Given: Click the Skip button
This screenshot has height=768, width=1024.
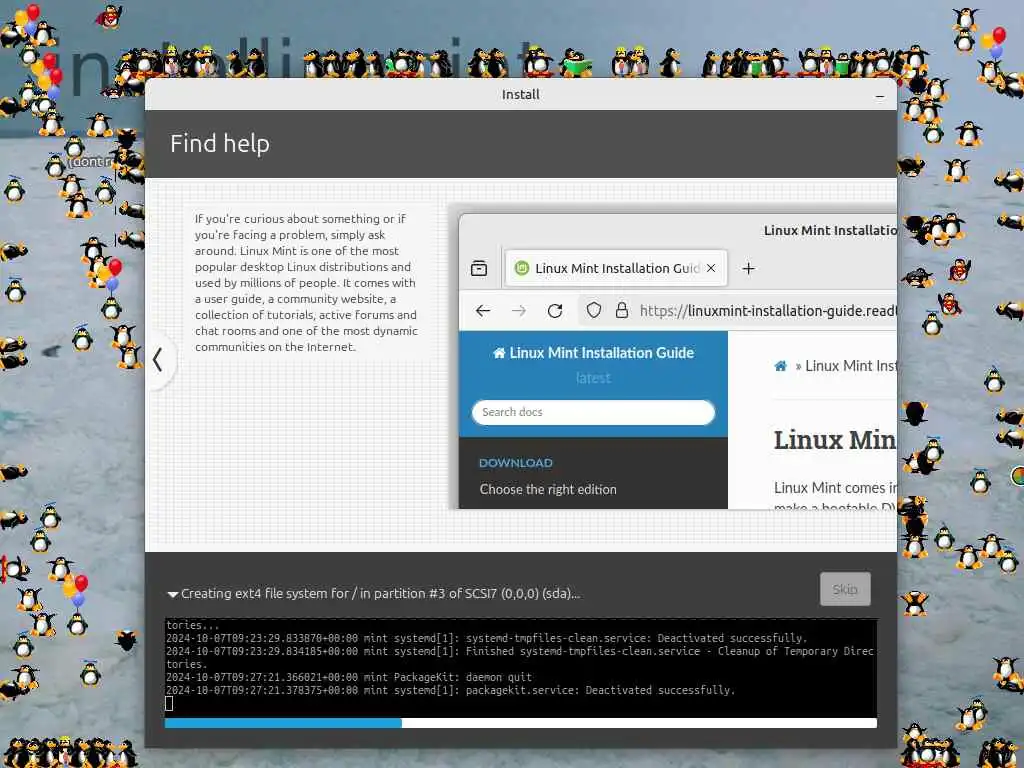Looking at the screenshot, I should pyautogui.click(x=844, y=589).
